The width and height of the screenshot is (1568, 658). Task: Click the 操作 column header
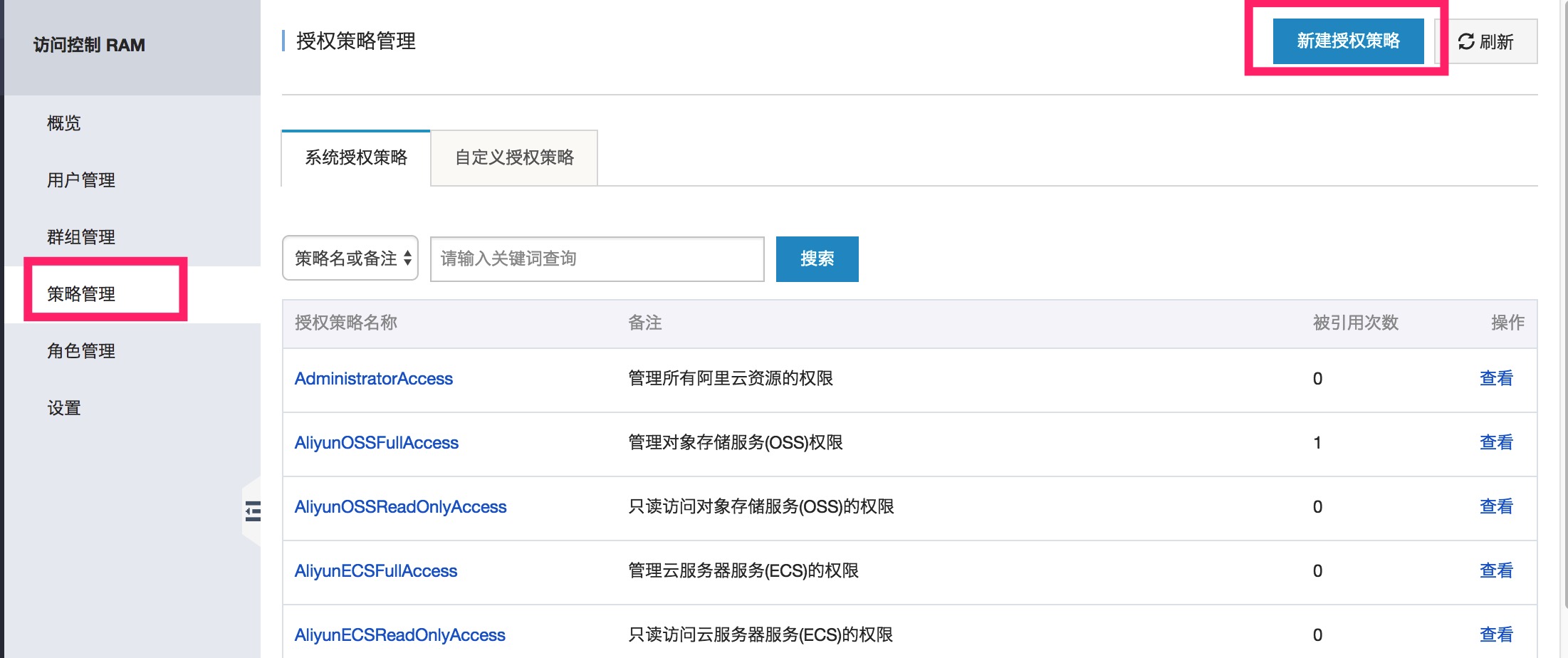coord(1507,323)
